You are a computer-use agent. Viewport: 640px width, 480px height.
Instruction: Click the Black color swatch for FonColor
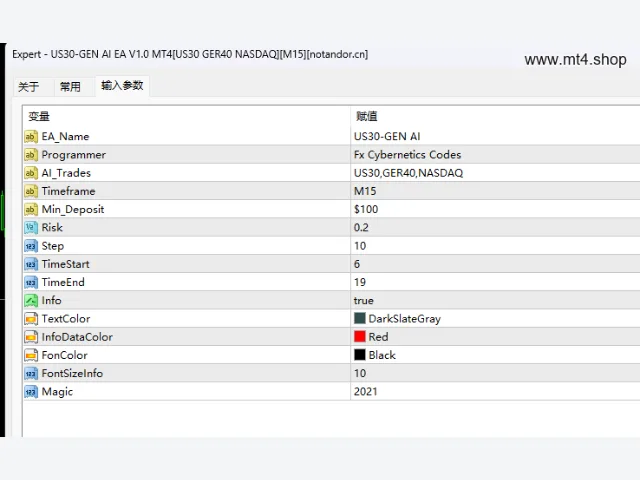360,355
